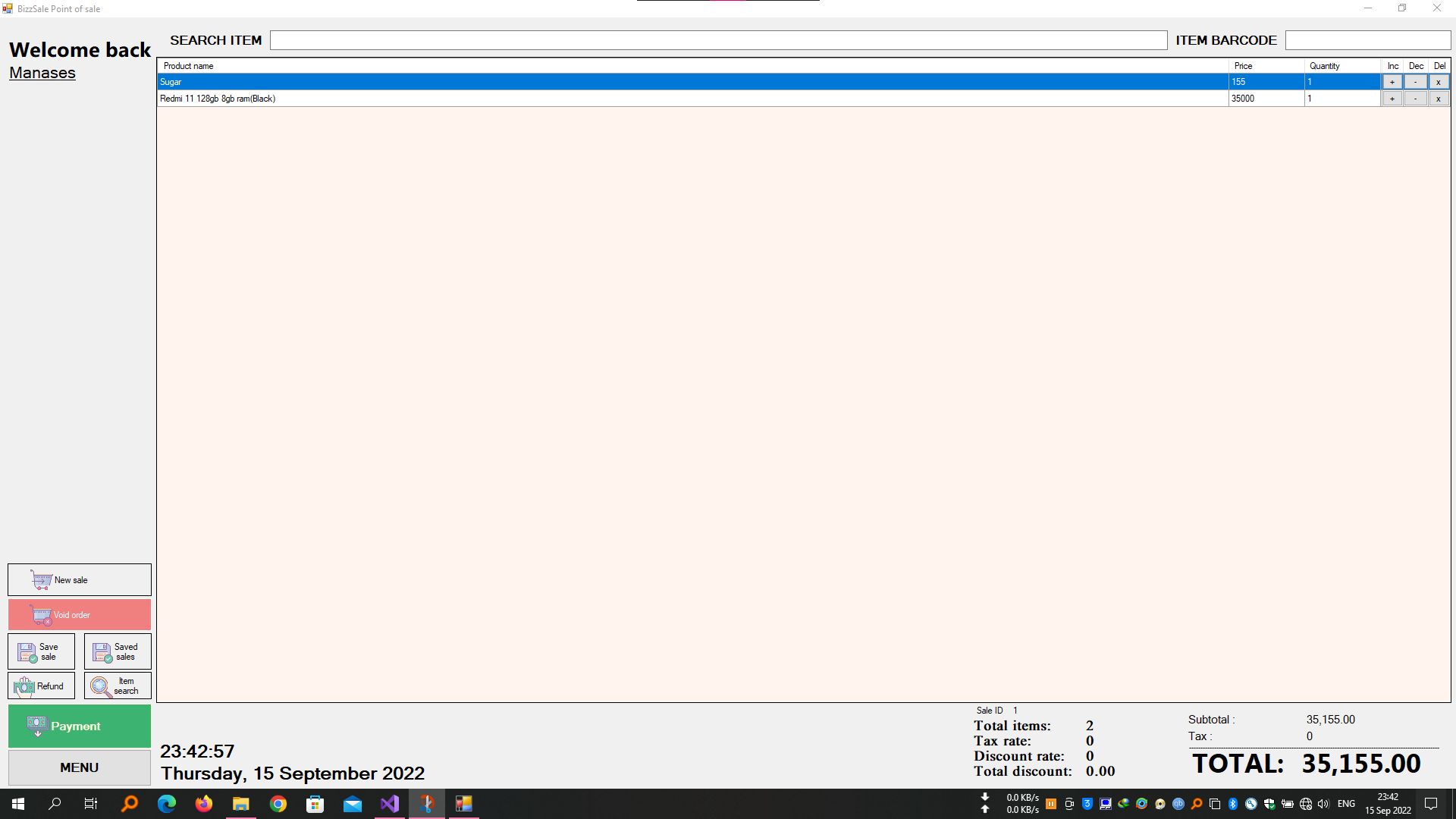Click the New sale cart icon
Screen dimensions: 1456x819
(x=42, y=580)
